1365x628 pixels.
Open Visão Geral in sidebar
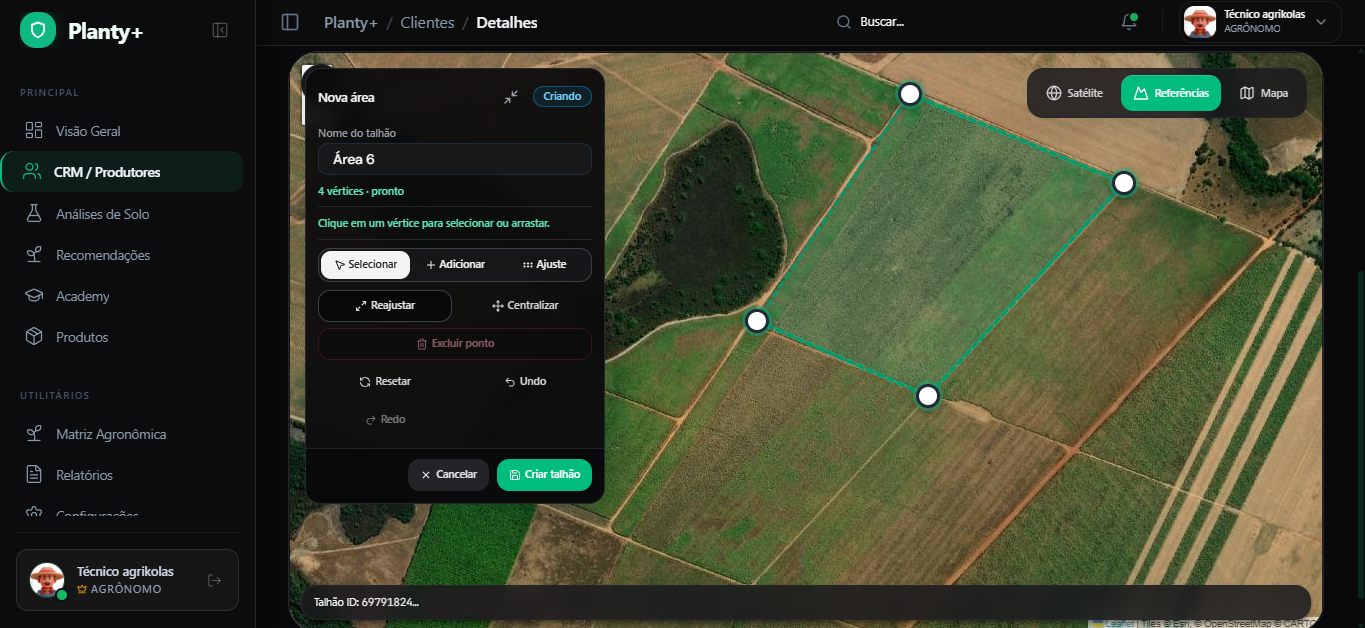(88, 131)
